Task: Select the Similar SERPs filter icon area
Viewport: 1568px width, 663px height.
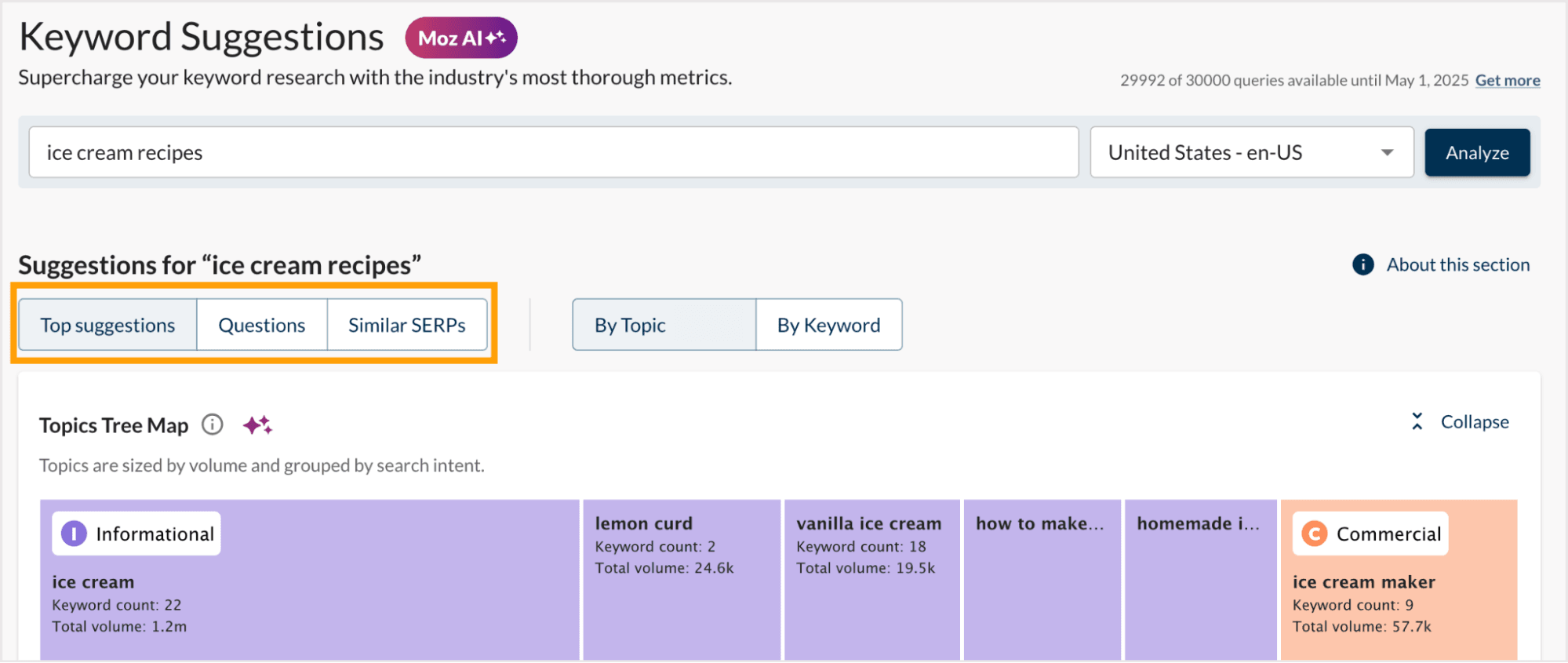Action: point(406,324)
